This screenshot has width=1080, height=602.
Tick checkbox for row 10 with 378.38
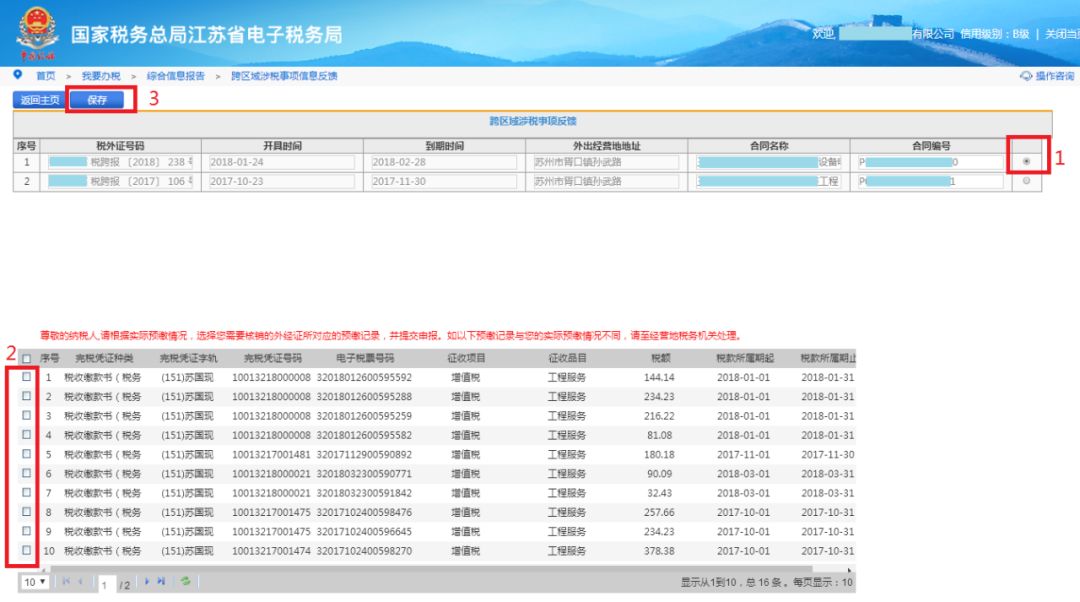(x=27, y=551)
